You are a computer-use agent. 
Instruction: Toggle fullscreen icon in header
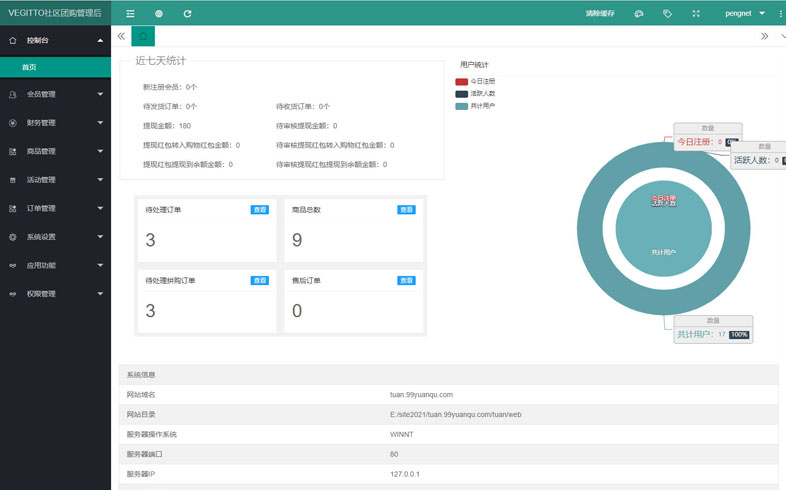[x=696, y=14]
